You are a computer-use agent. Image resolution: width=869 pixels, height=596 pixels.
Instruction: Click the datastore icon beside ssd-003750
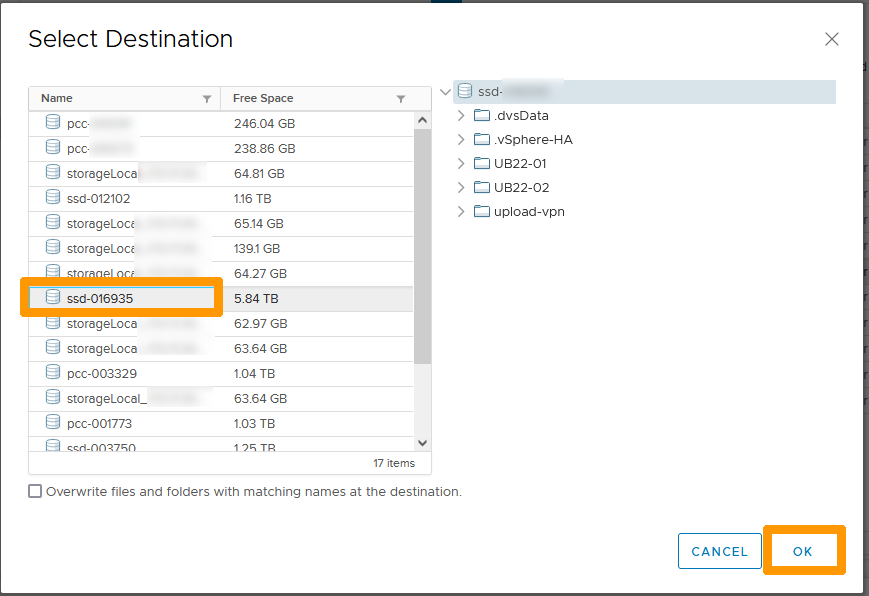(x=52, y=446)
